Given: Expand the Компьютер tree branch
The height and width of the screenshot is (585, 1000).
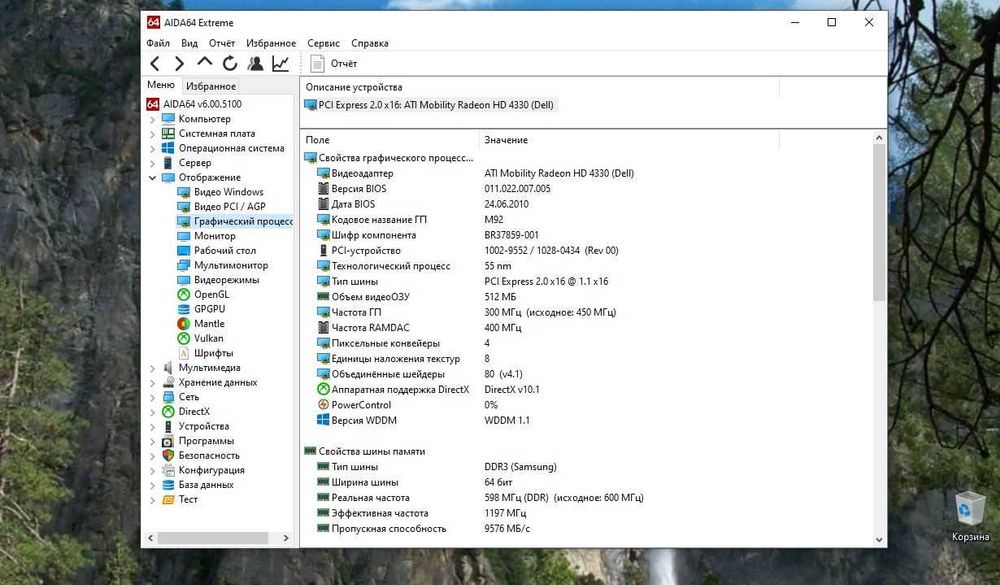Looking at the screenshot, I should (x=152, y=119).
